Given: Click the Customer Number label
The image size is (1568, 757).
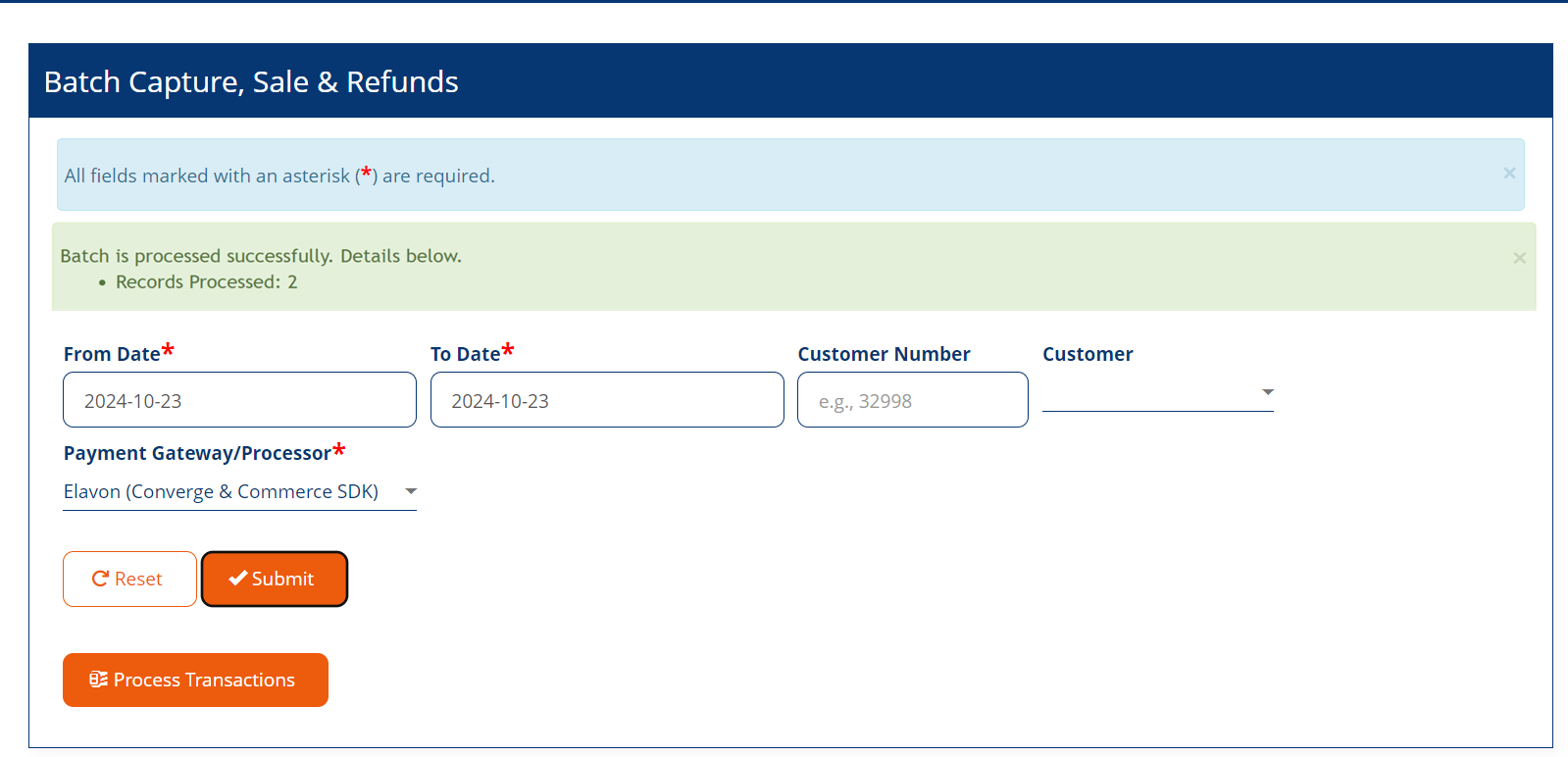Looking at the screenshot, I should point(884,354).
